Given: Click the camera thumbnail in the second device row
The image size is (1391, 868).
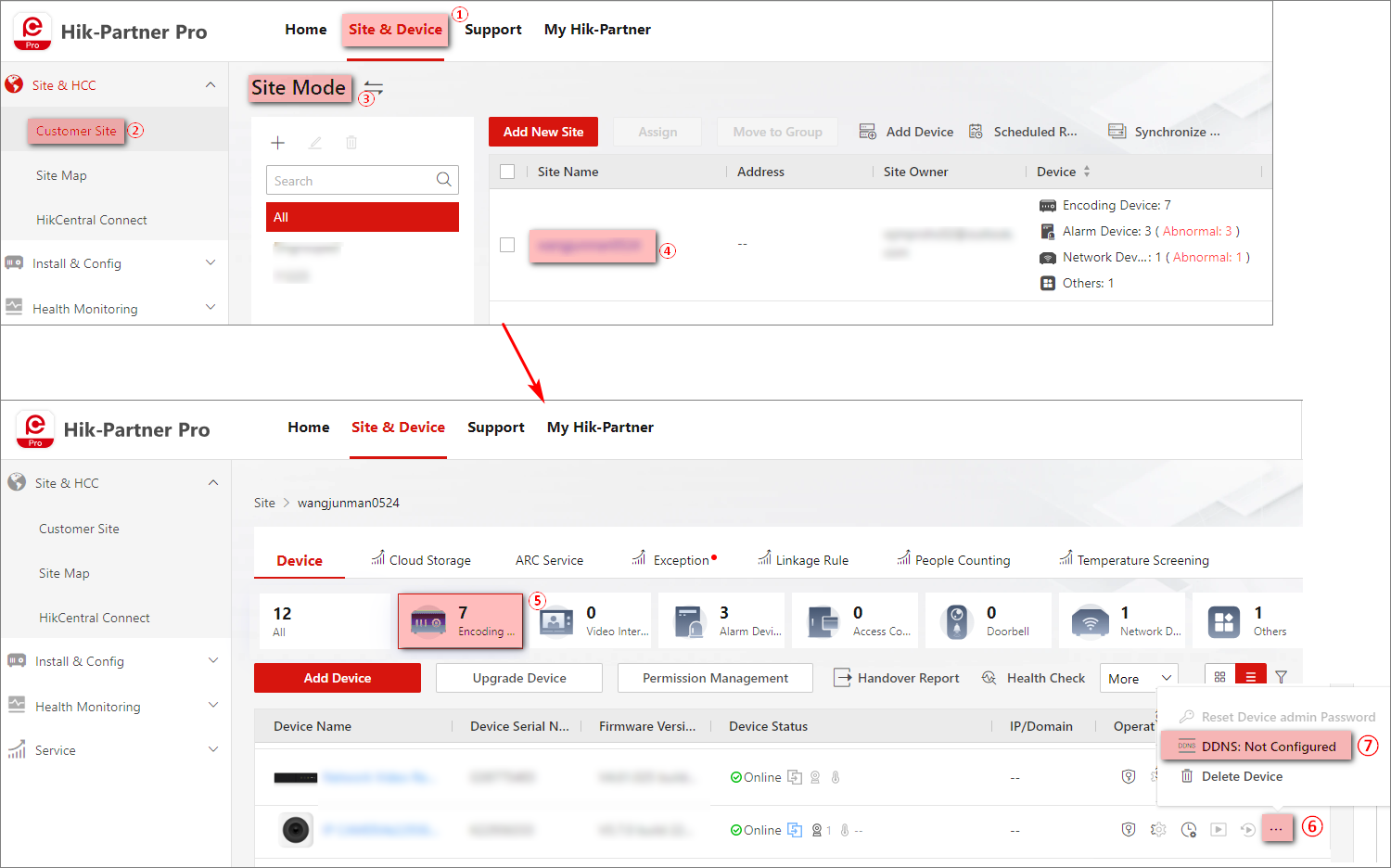Looking at the screenshot, I should 296,829.
